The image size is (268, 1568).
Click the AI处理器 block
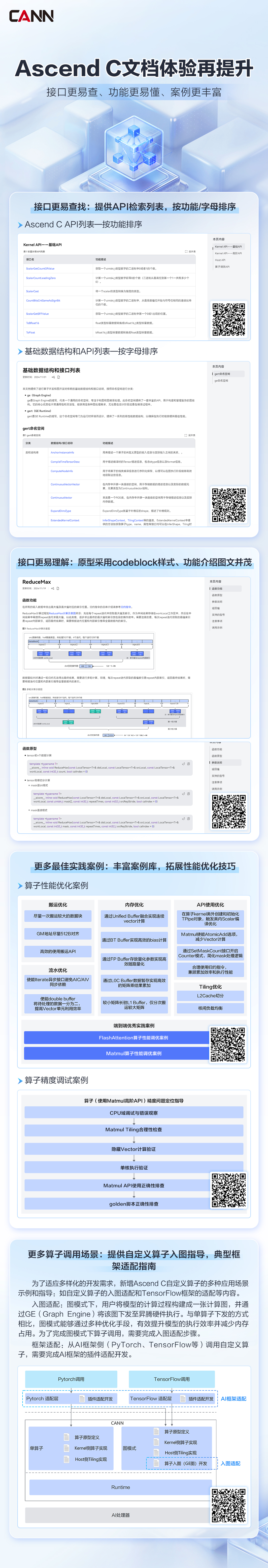pyautogui.click(x=121, y=1515)
